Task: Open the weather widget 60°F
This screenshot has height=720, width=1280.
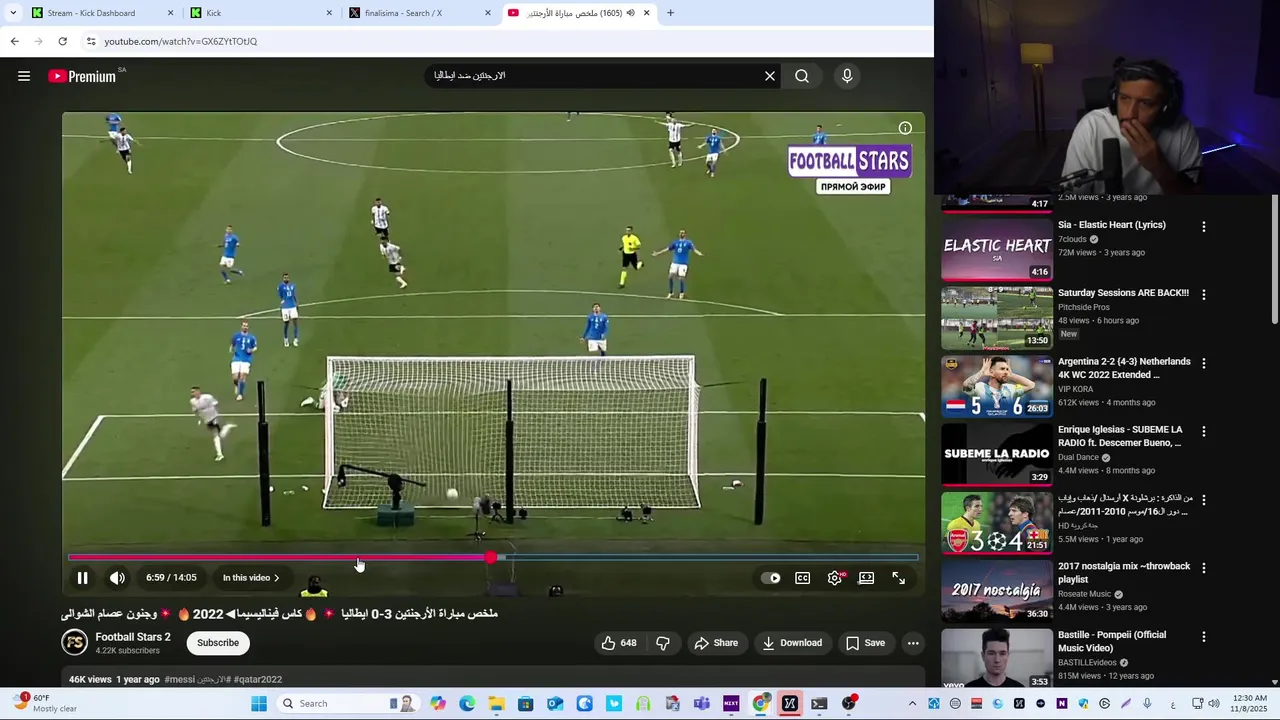Action: 45,703
